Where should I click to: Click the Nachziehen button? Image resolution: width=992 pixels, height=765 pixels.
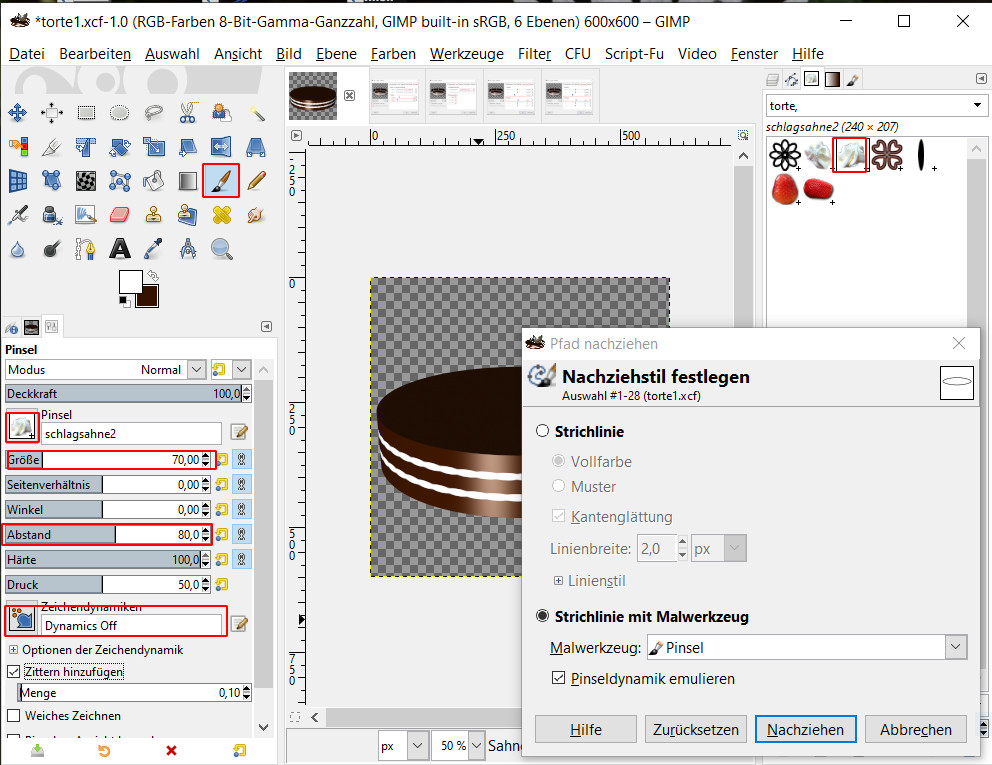coord(805,730)
